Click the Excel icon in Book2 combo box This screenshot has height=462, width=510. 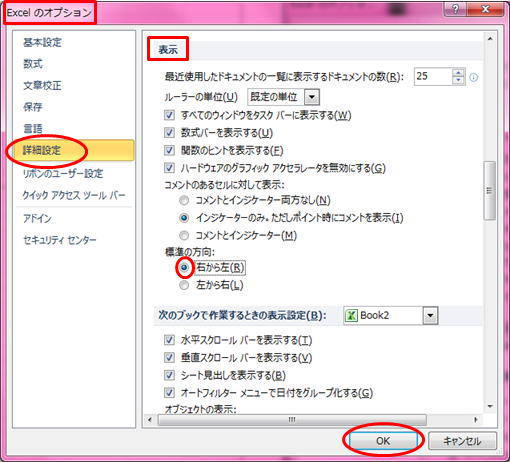[x=351, y=315]
